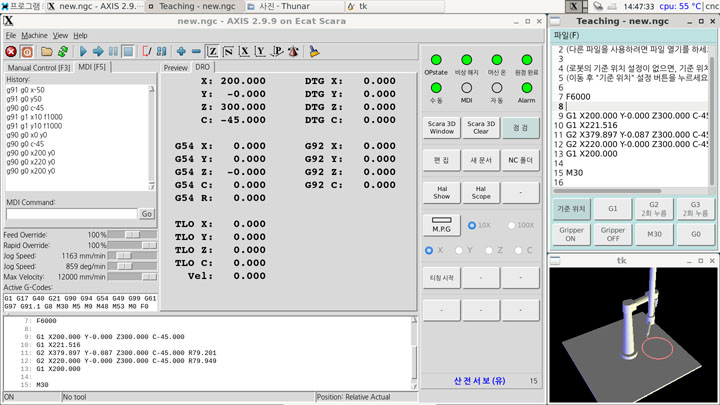Insert M30 using the Teaching button
The width and height of the screenshot is (720, 405).
click(x=654, y=234)
